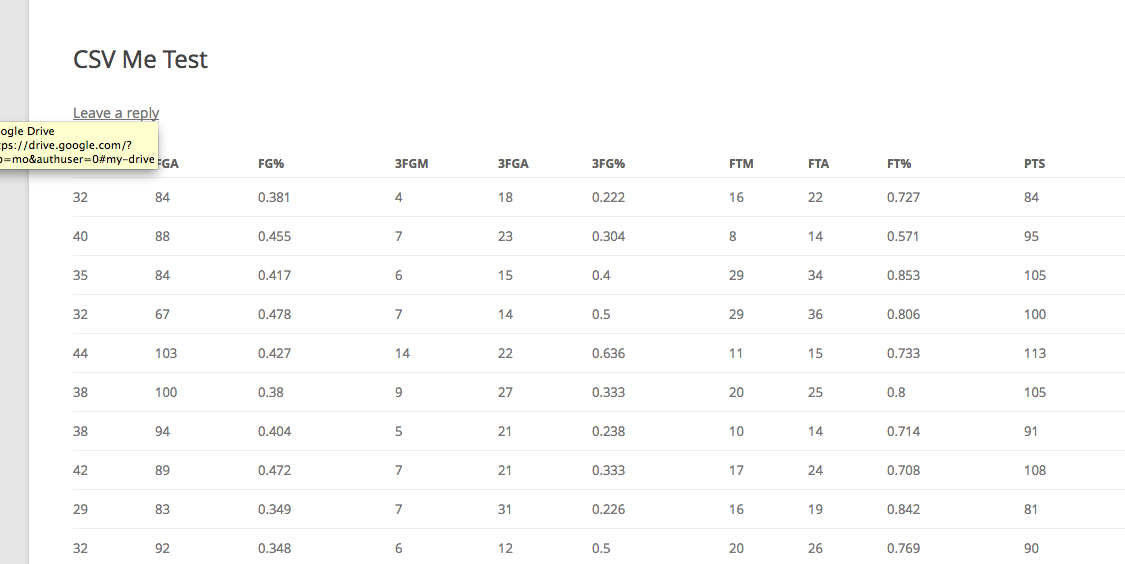The height and width of the screenshot is (564, 1125).
Task: Click the 0.478 value in FG% column
Action: click(275, 314)
